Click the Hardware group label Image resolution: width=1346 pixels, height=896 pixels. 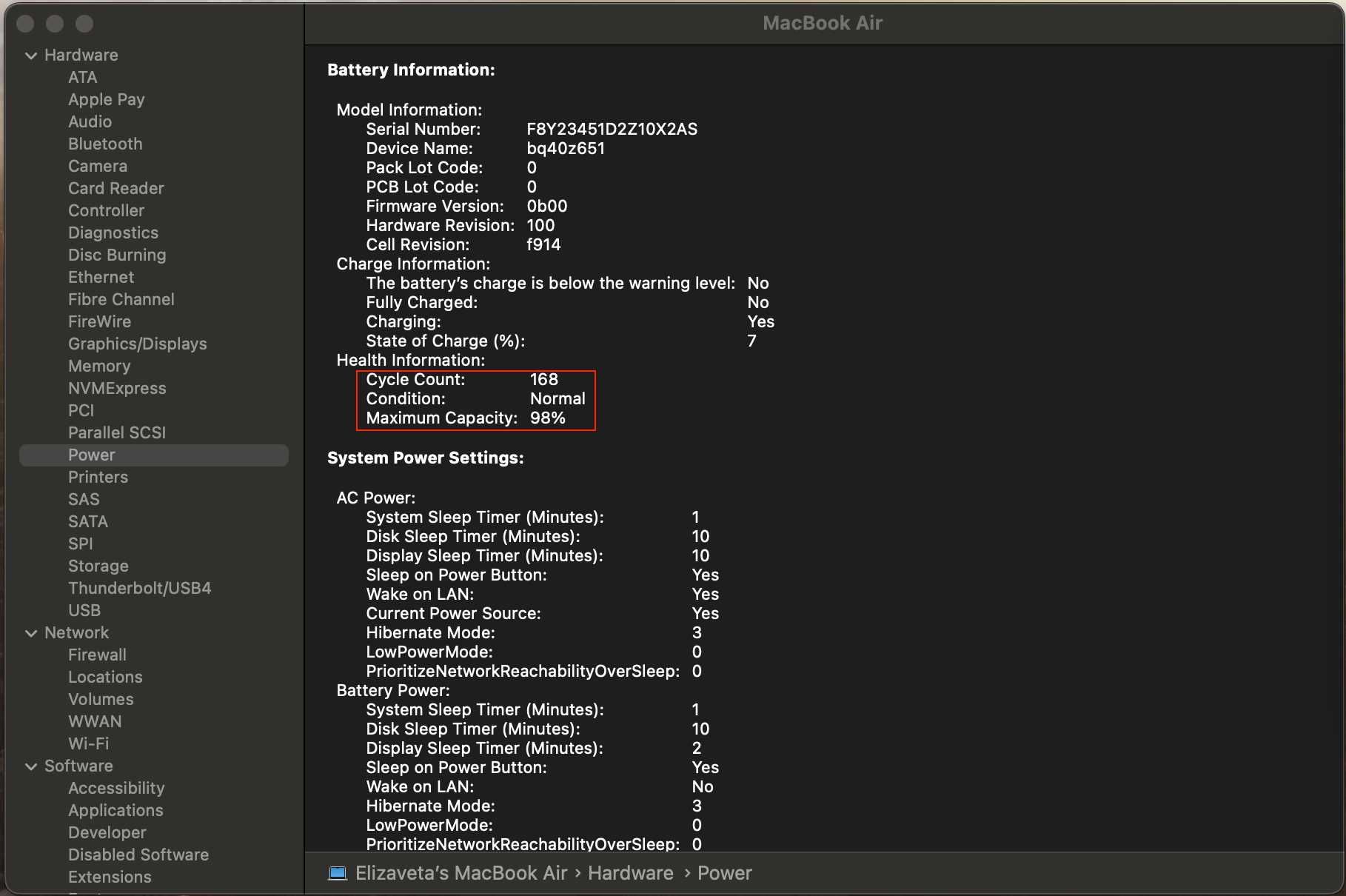[x=81, y=55]
